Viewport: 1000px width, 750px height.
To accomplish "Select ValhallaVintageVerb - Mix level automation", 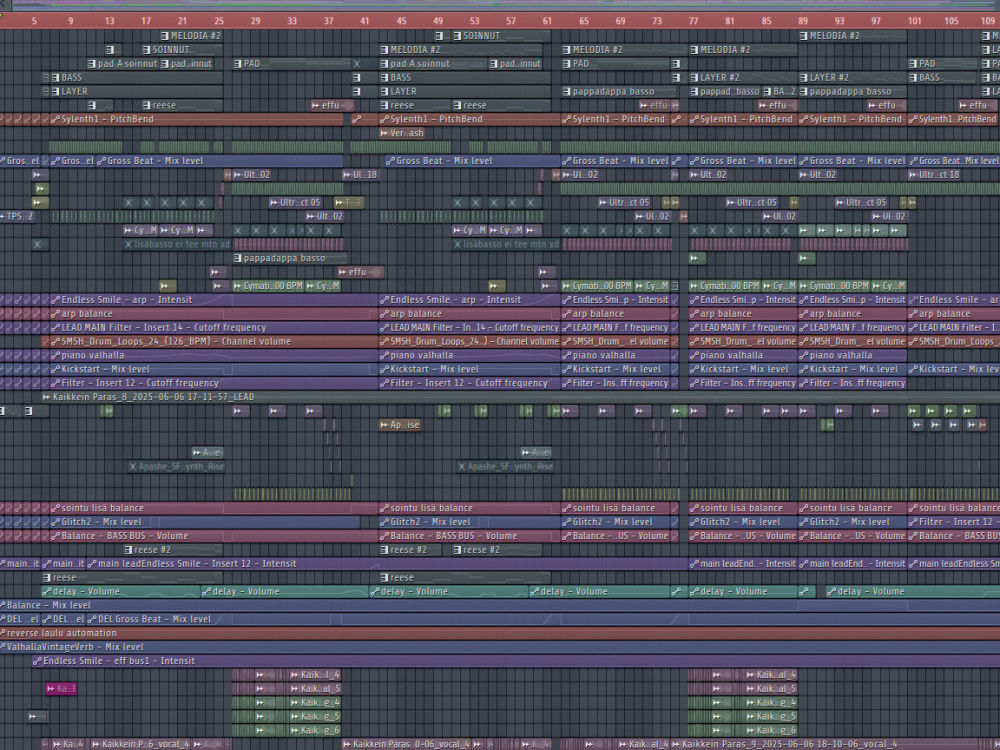I will point(500,647).
